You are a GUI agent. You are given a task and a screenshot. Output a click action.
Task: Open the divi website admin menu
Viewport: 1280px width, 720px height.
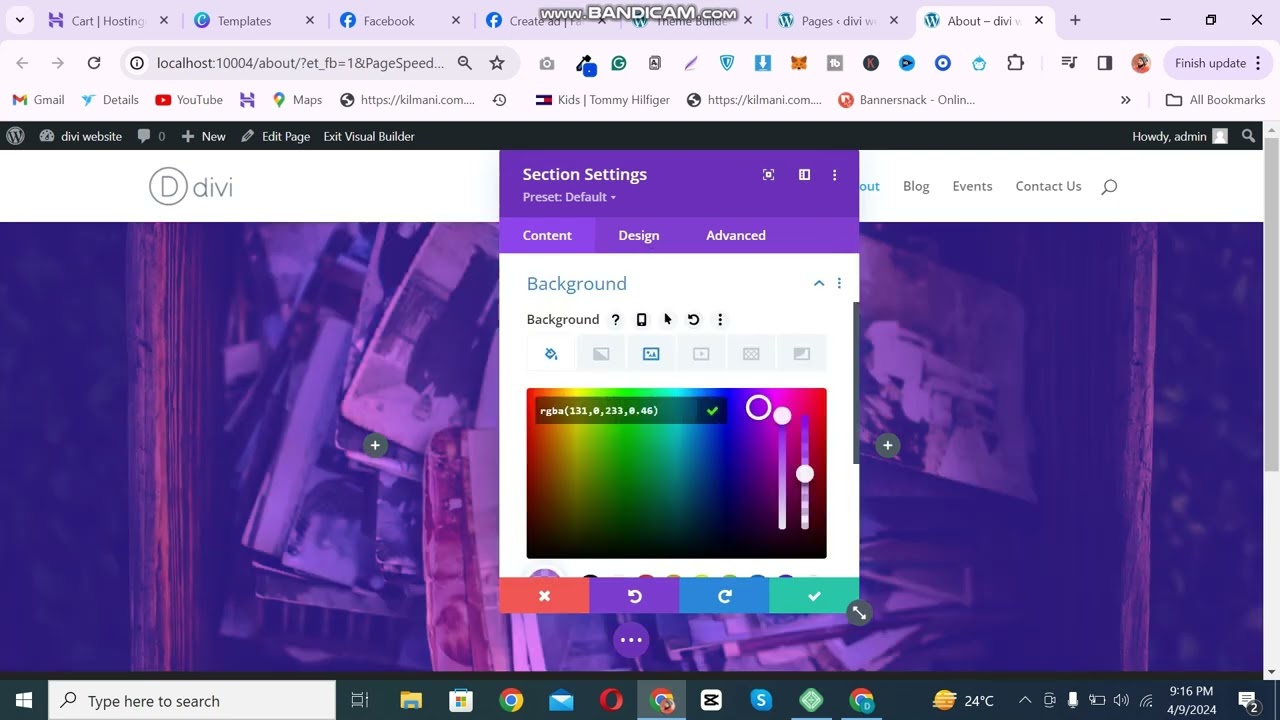point(81,136)
